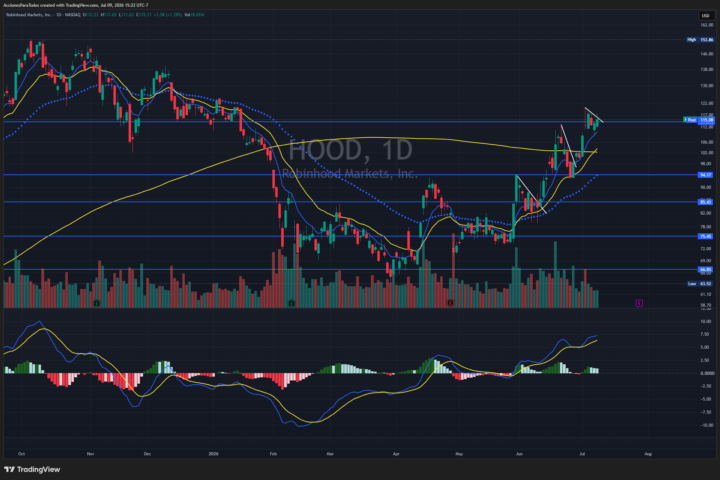Click the red earnings marker near May
This screenshot has height=480, width=720.
(x=450, y=303)
